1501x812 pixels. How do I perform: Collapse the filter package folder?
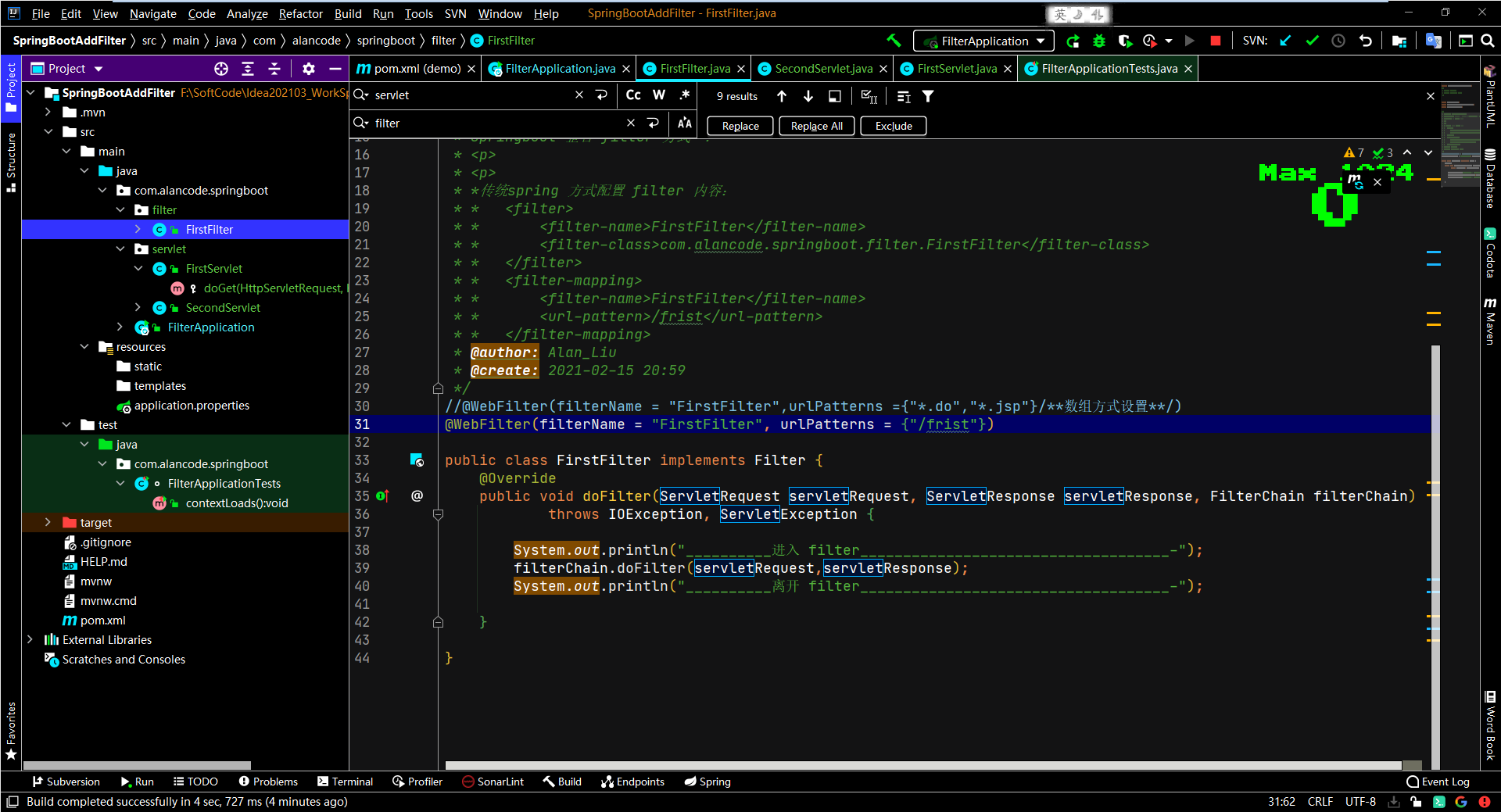coord(120,210)
